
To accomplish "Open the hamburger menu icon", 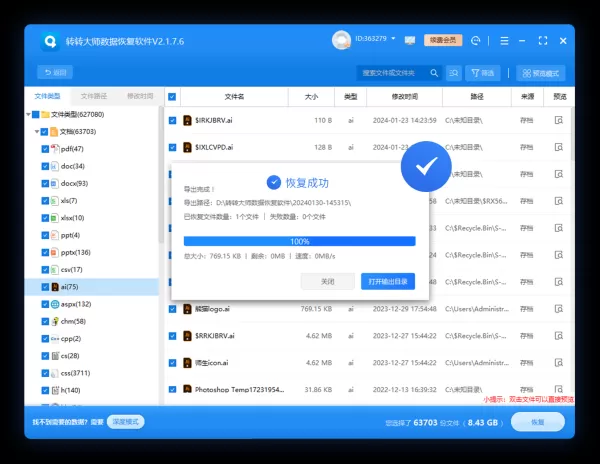I will point(504,41).
